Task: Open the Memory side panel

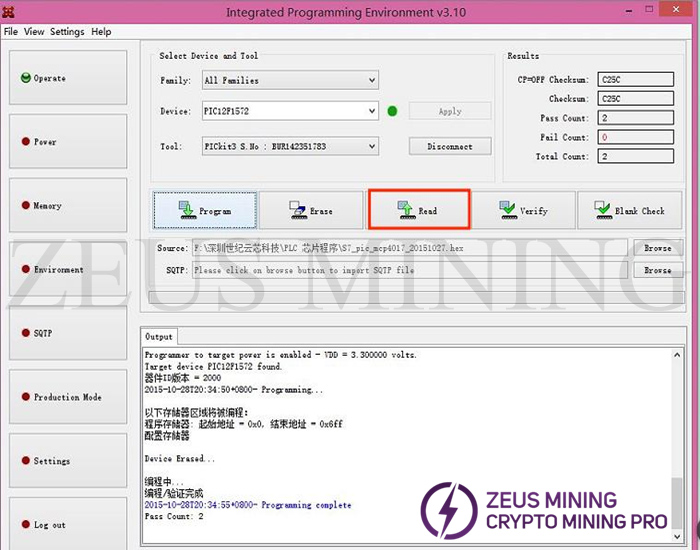Action: coord(67,206)
